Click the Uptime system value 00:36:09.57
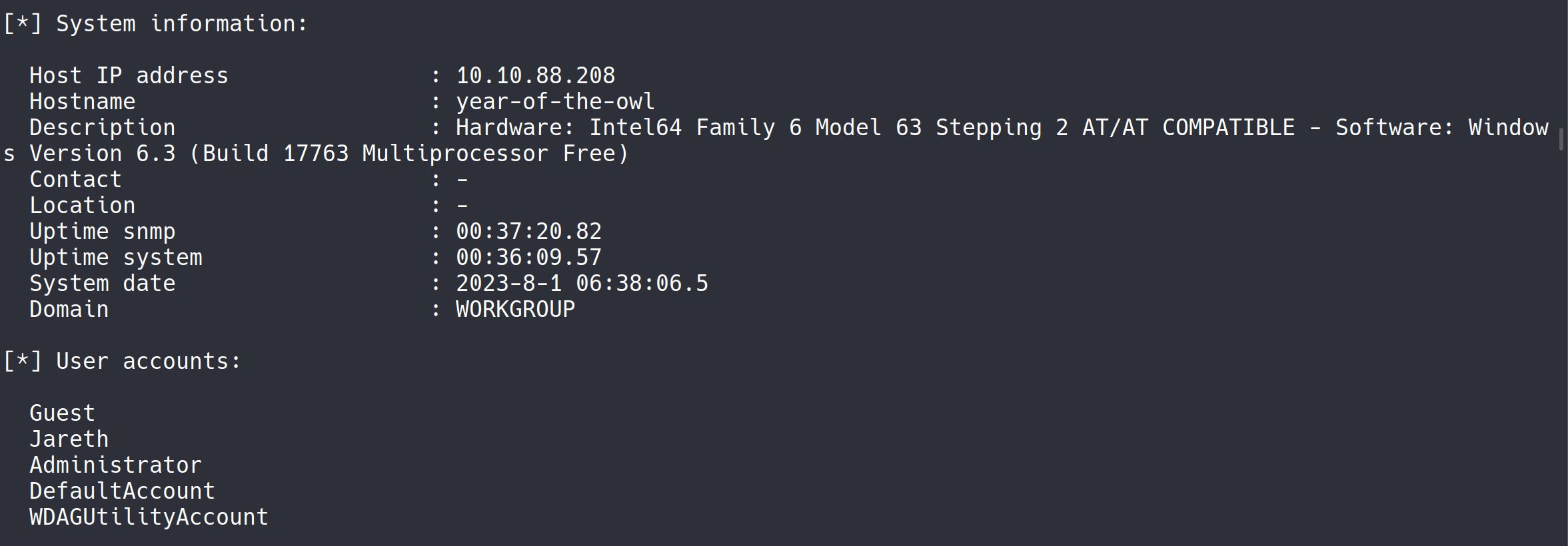 [x=528, y=257]
